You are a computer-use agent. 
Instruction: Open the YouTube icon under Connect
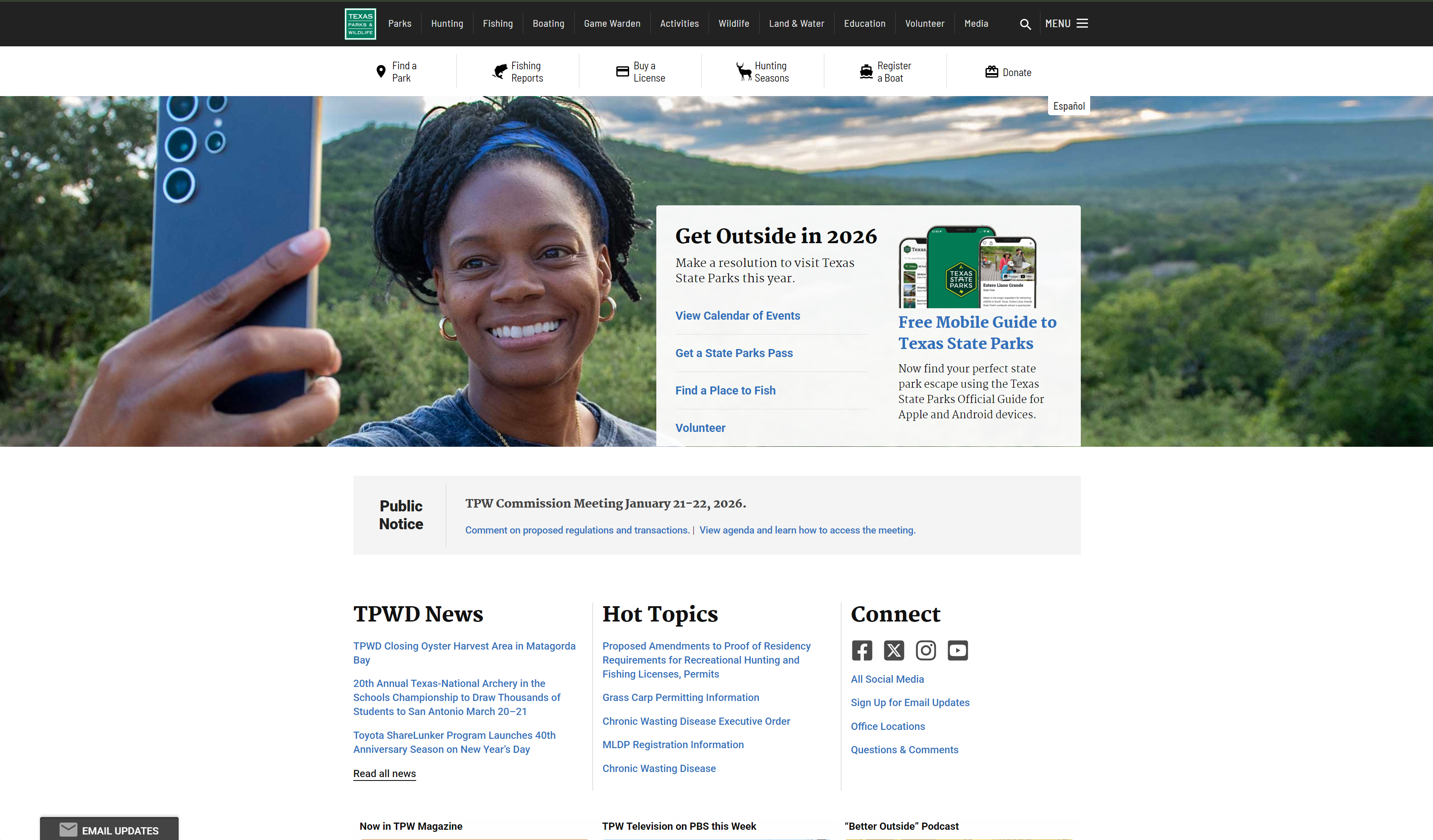point(957,650)
